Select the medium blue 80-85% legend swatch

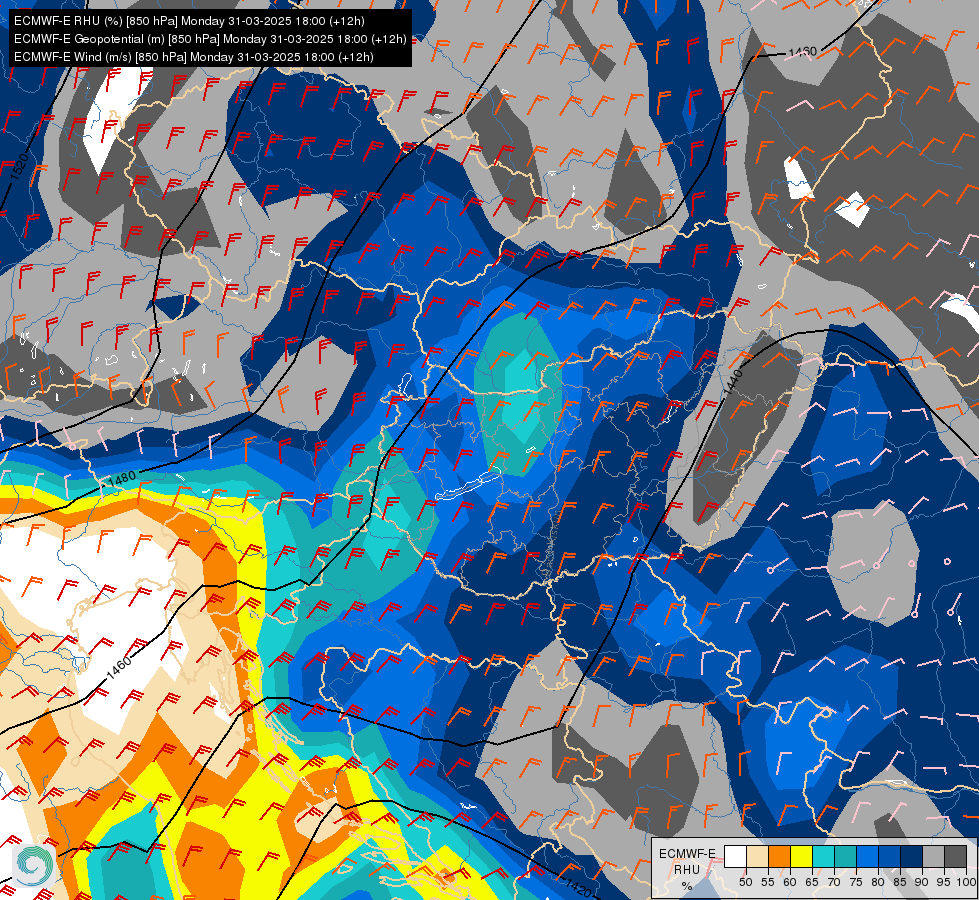tap(889, 856)
